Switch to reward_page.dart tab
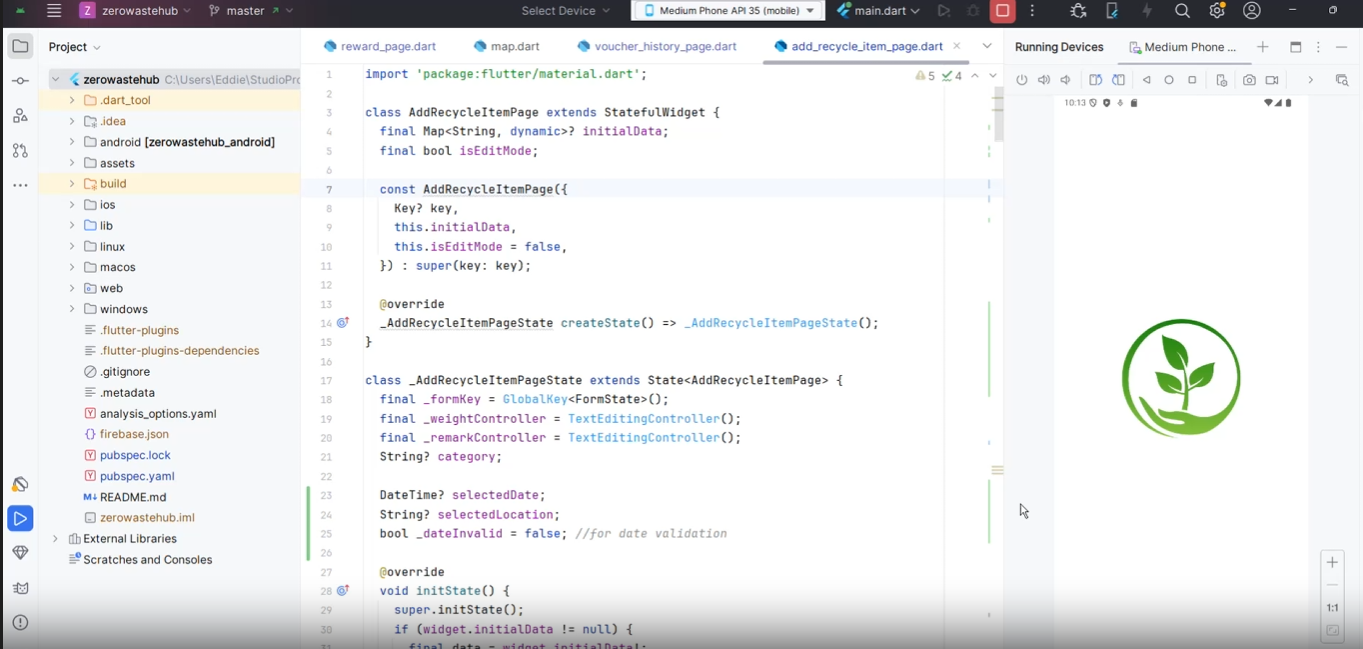This screenshot has height=649, width=1363. 380,47
